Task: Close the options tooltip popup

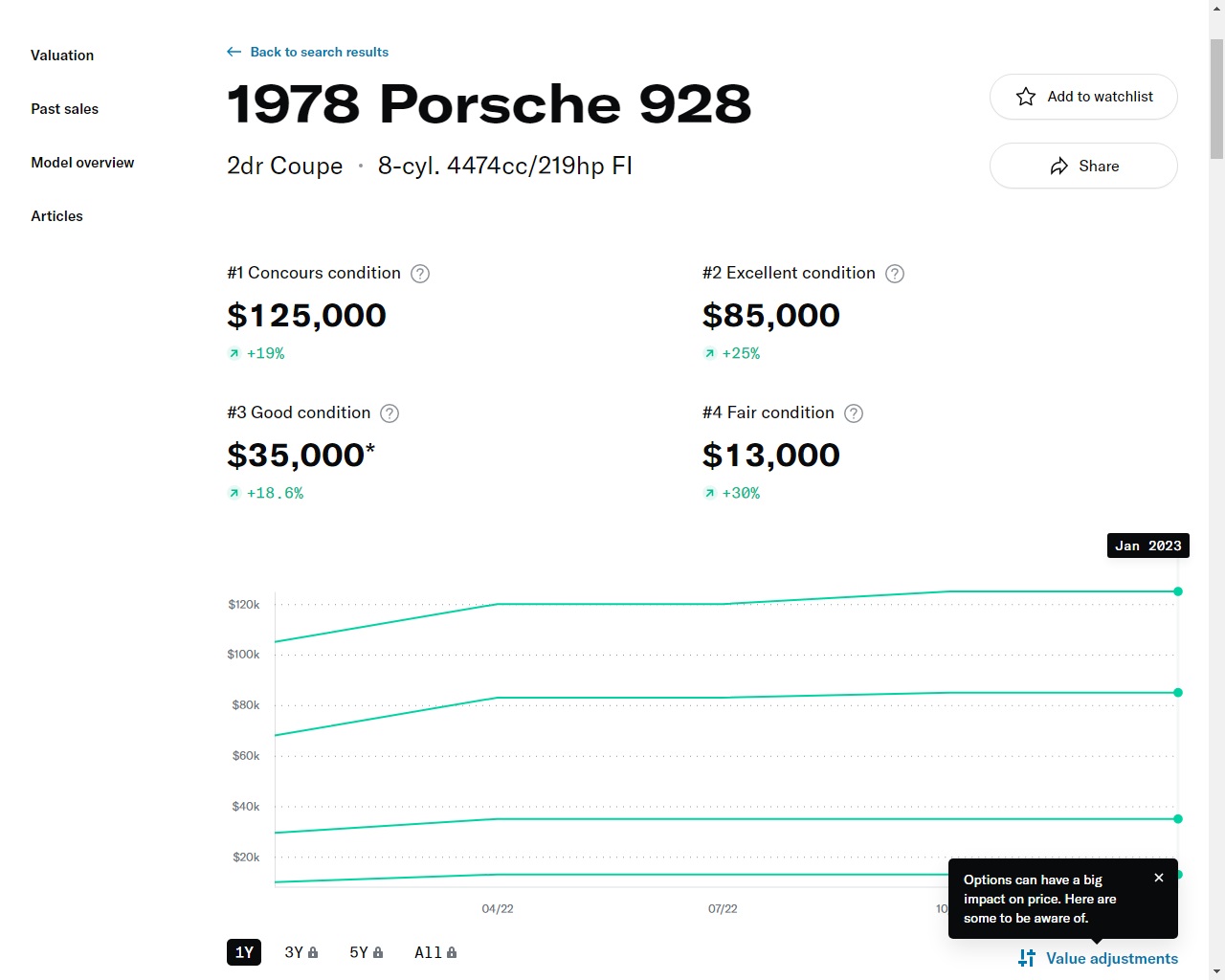Action: (x=1159, y=878)
